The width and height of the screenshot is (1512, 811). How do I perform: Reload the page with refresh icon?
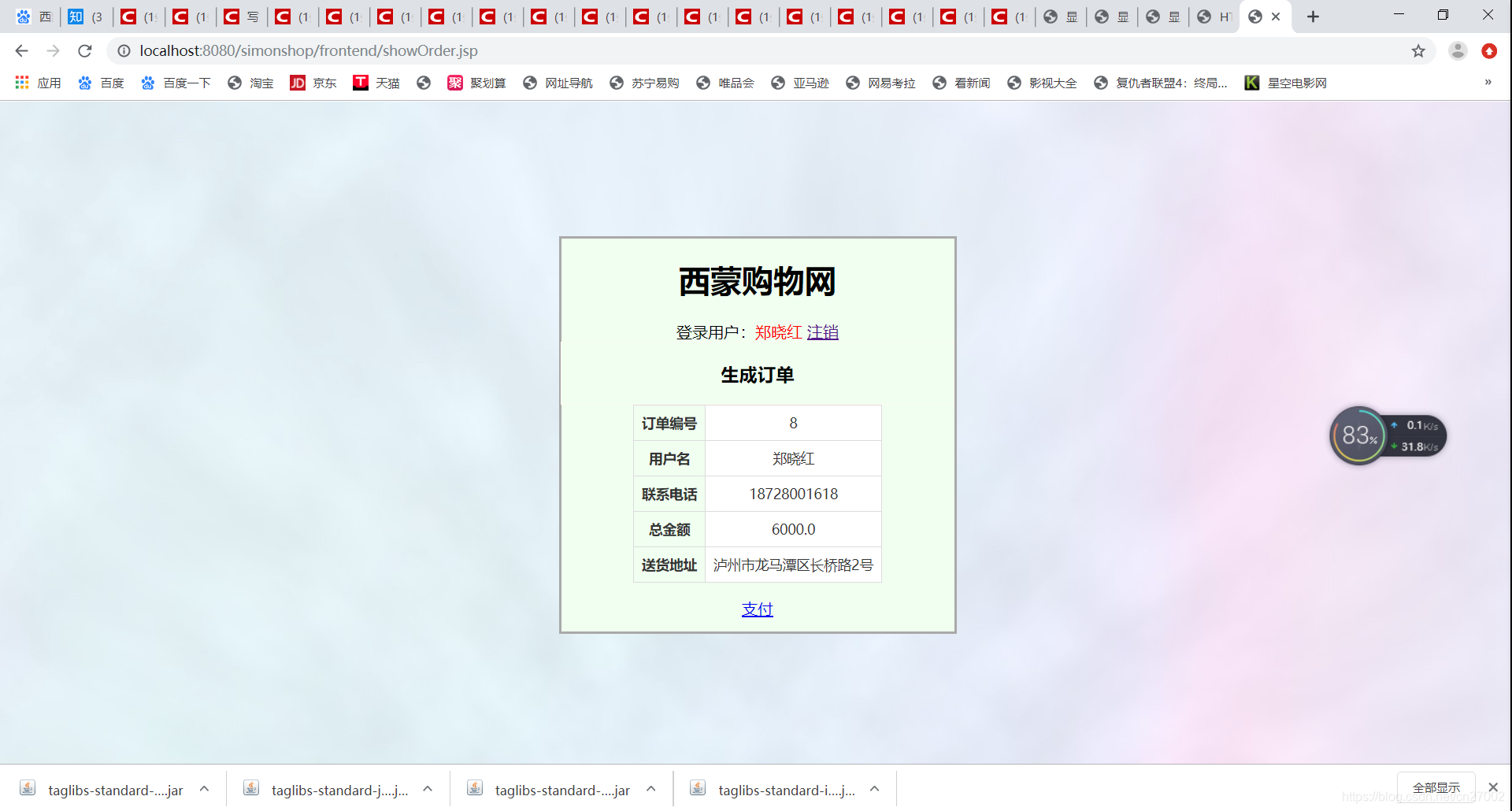(x=85, y=51)
